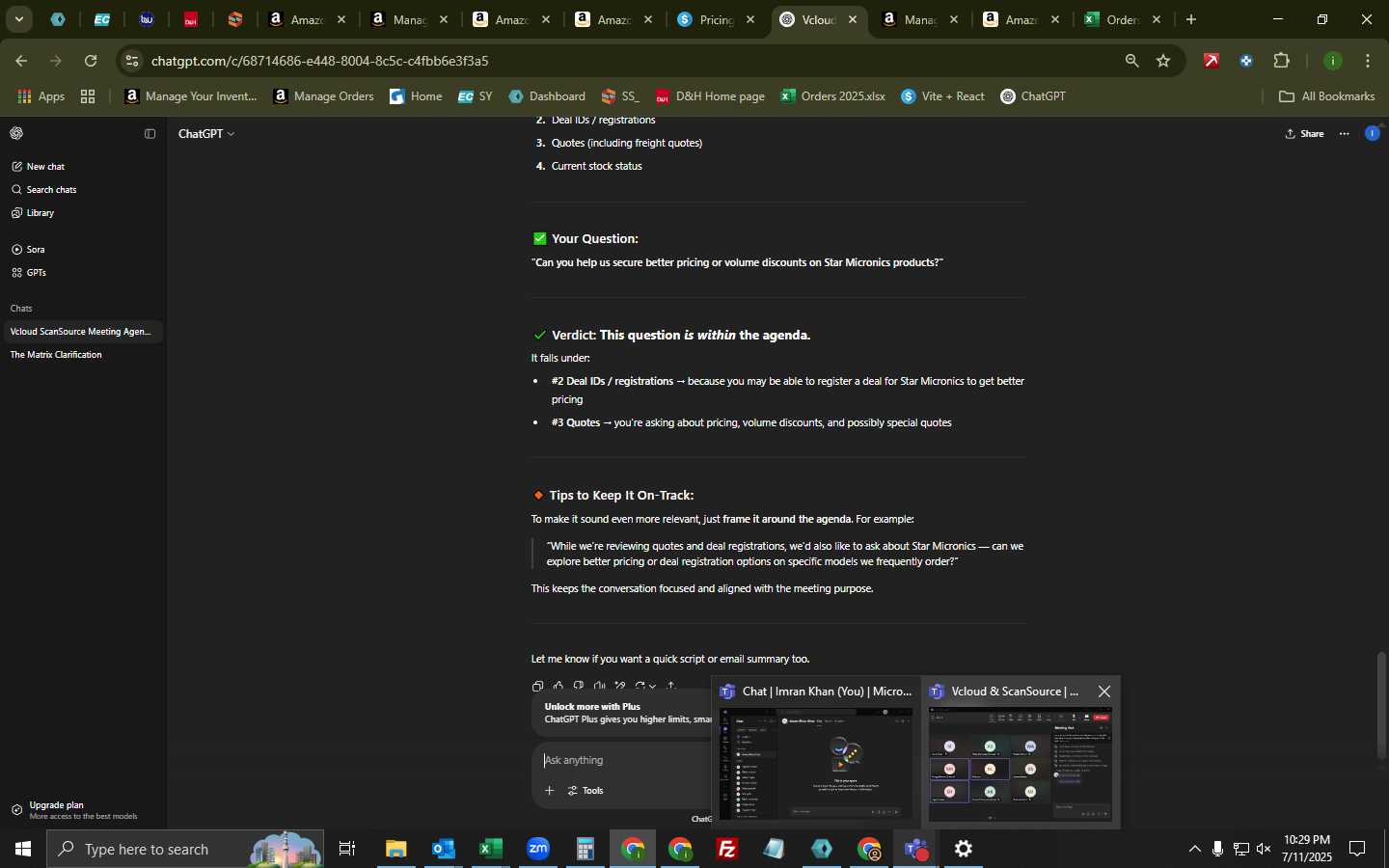Click the address bar URL
1389x868 pixels.
point(319,61)
